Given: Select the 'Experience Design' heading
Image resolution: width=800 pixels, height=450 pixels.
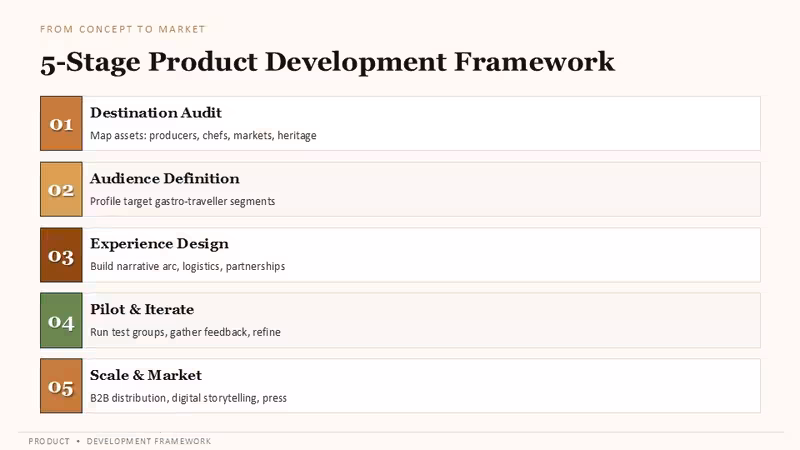Looking at the screenshot, I should (159, 244).
